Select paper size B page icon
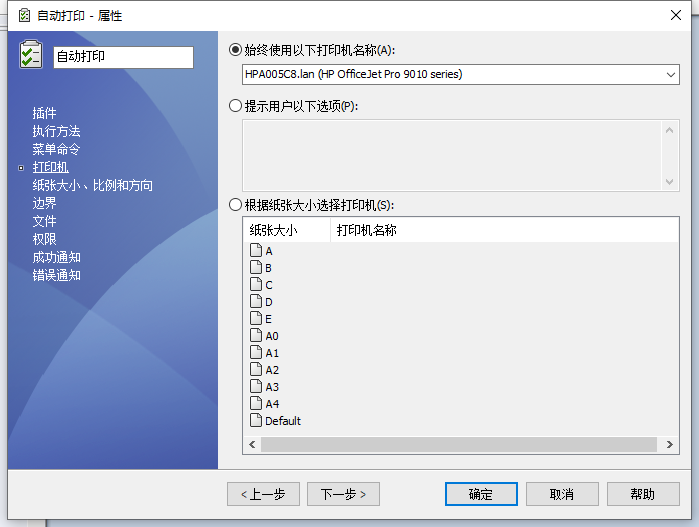Screen dimensions: 699x527 point(256,267)
